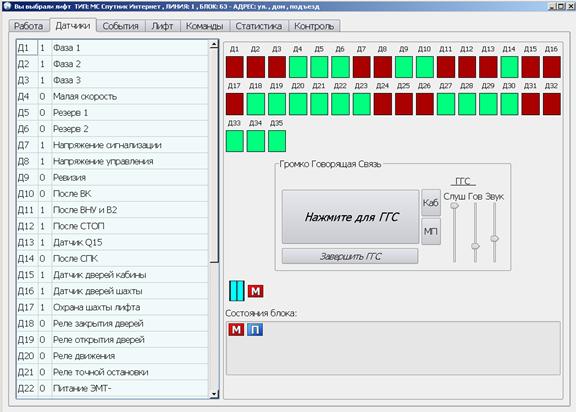The width and height of the screenshot is (576, 412).
Task: Select the Д9 Ревизия row in list
Action: click(x=112, y=177)
